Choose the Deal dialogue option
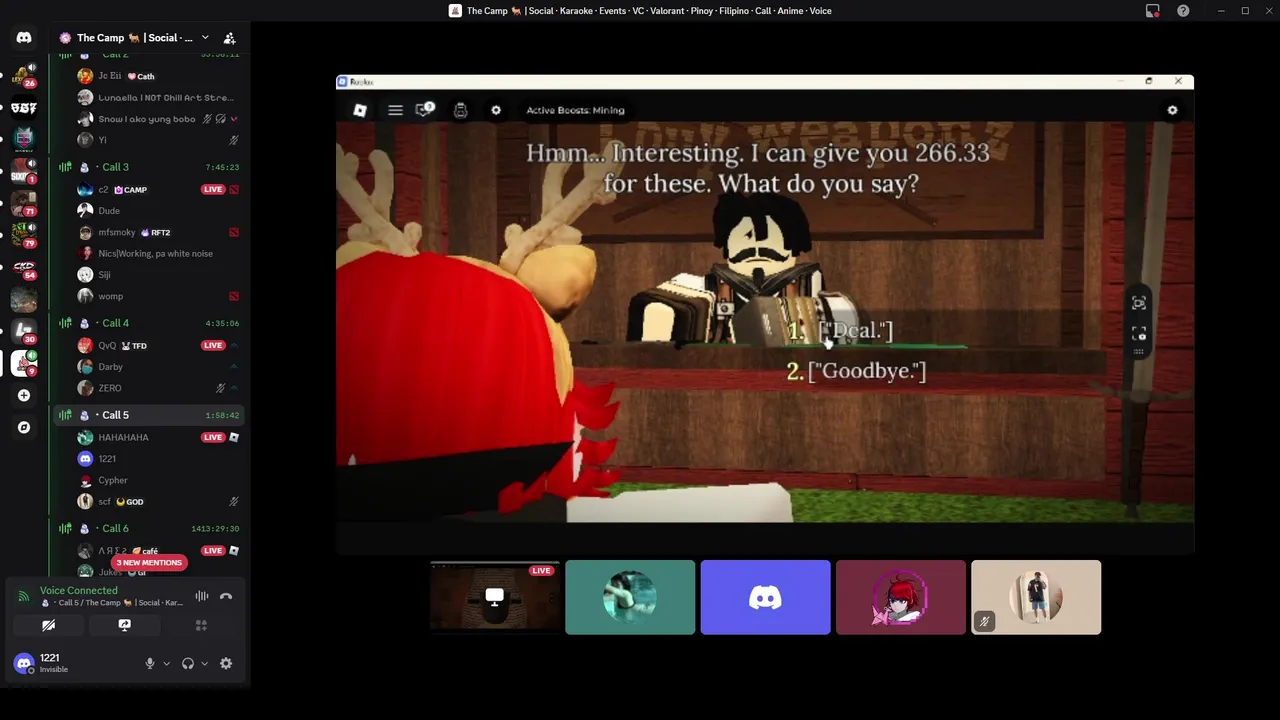 855,331
